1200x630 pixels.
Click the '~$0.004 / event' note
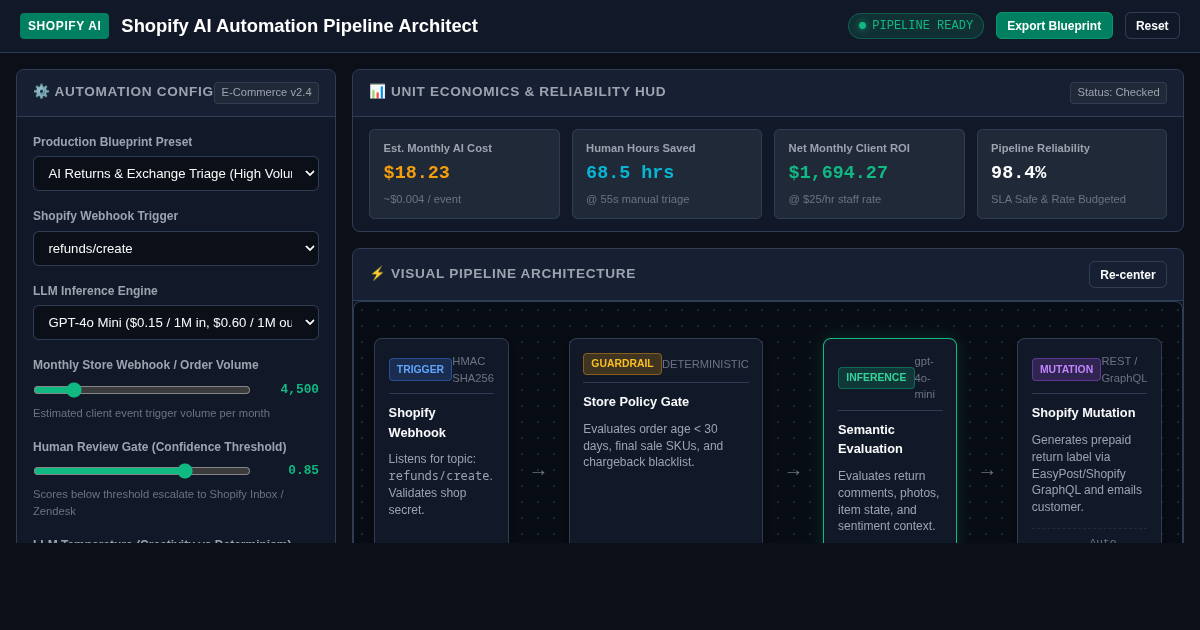[x=423, y=199]
